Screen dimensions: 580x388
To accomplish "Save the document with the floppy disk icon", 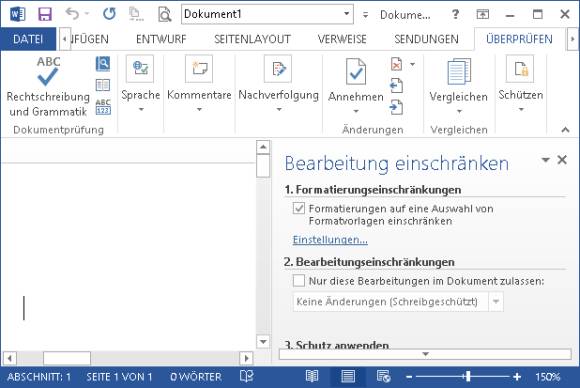I will click(x=45, y=14).
